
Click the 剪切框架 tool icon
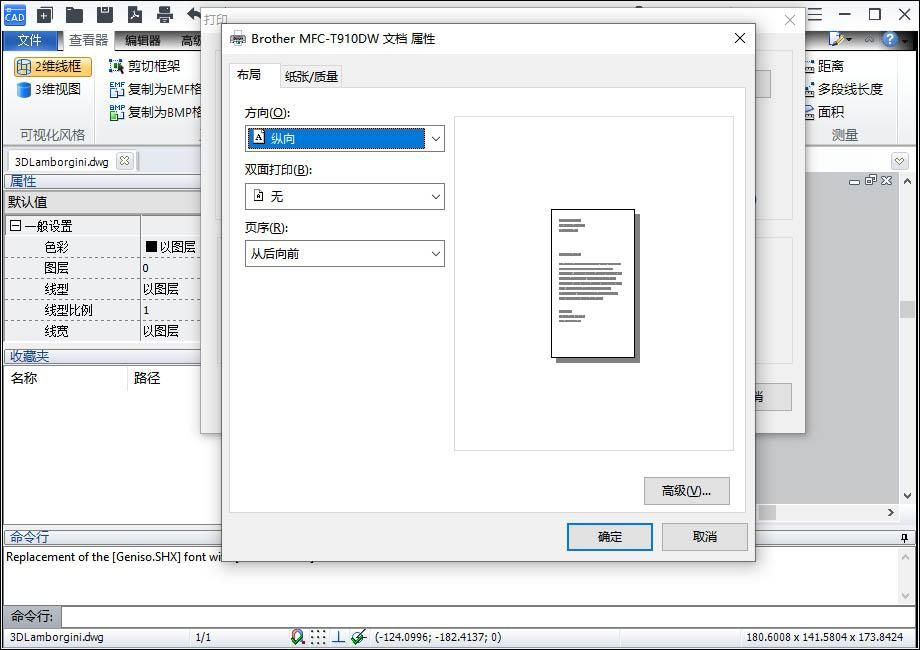pyautogui.click(x=116, y=66)
